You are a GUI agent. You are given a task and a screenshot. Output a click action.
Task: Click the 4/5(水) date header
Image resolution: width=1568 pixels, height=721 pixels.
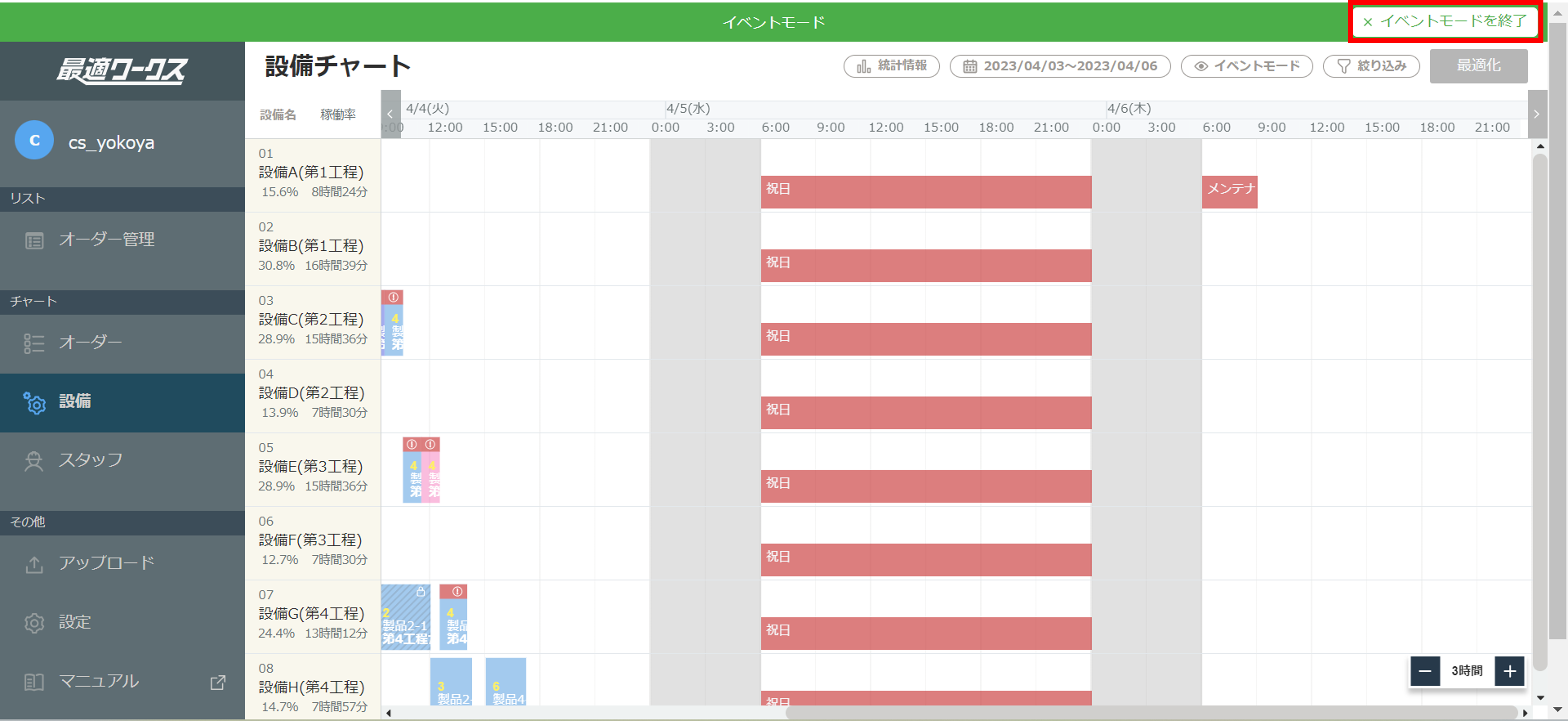[688, 108]
